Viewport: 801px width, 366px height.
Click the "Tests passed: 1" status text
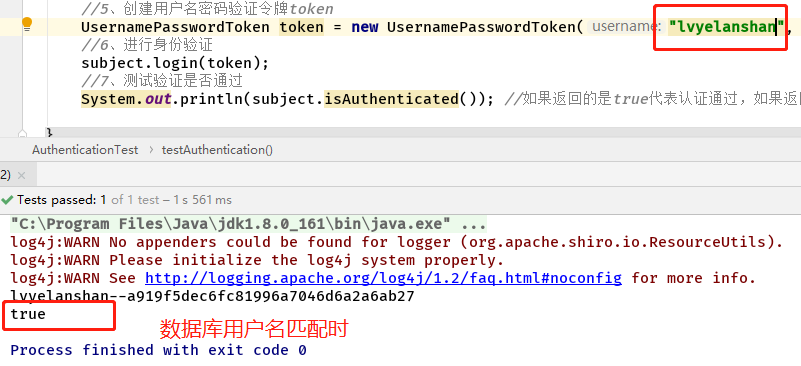61,200
